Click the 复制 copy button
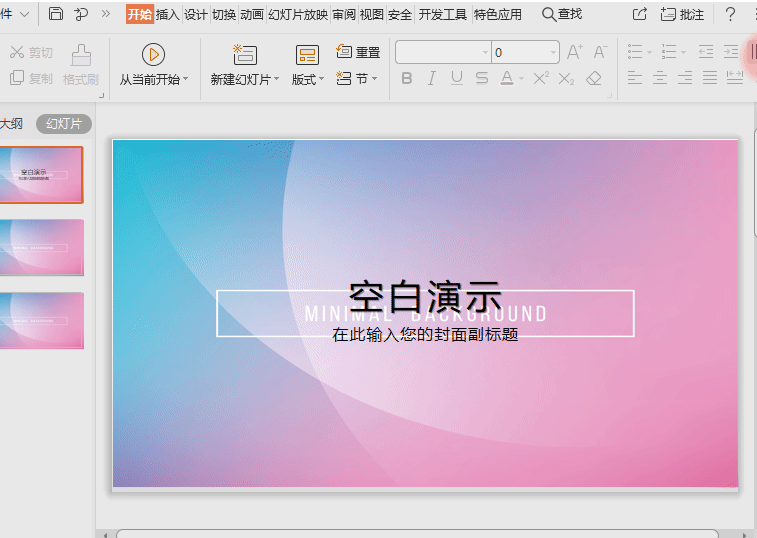Viewport: 757px width, 538px height. point(31,78)
